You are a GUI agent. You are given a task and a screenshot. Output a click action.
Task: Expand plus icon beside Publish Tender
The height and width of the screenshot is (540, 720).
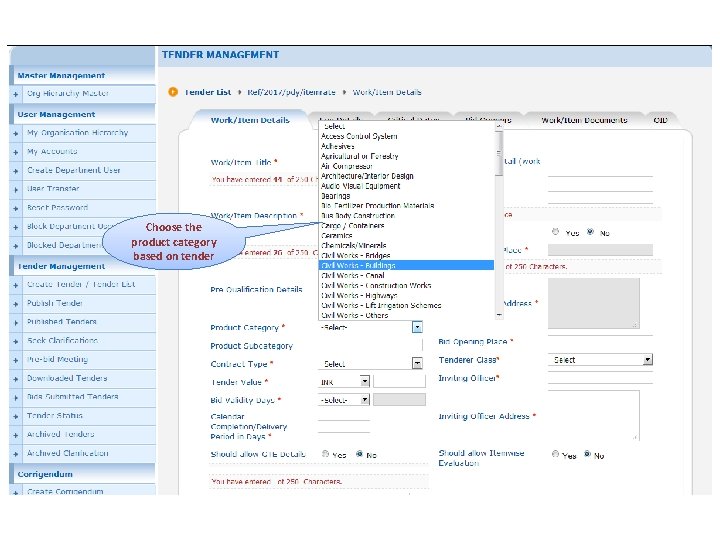(16, 304)
